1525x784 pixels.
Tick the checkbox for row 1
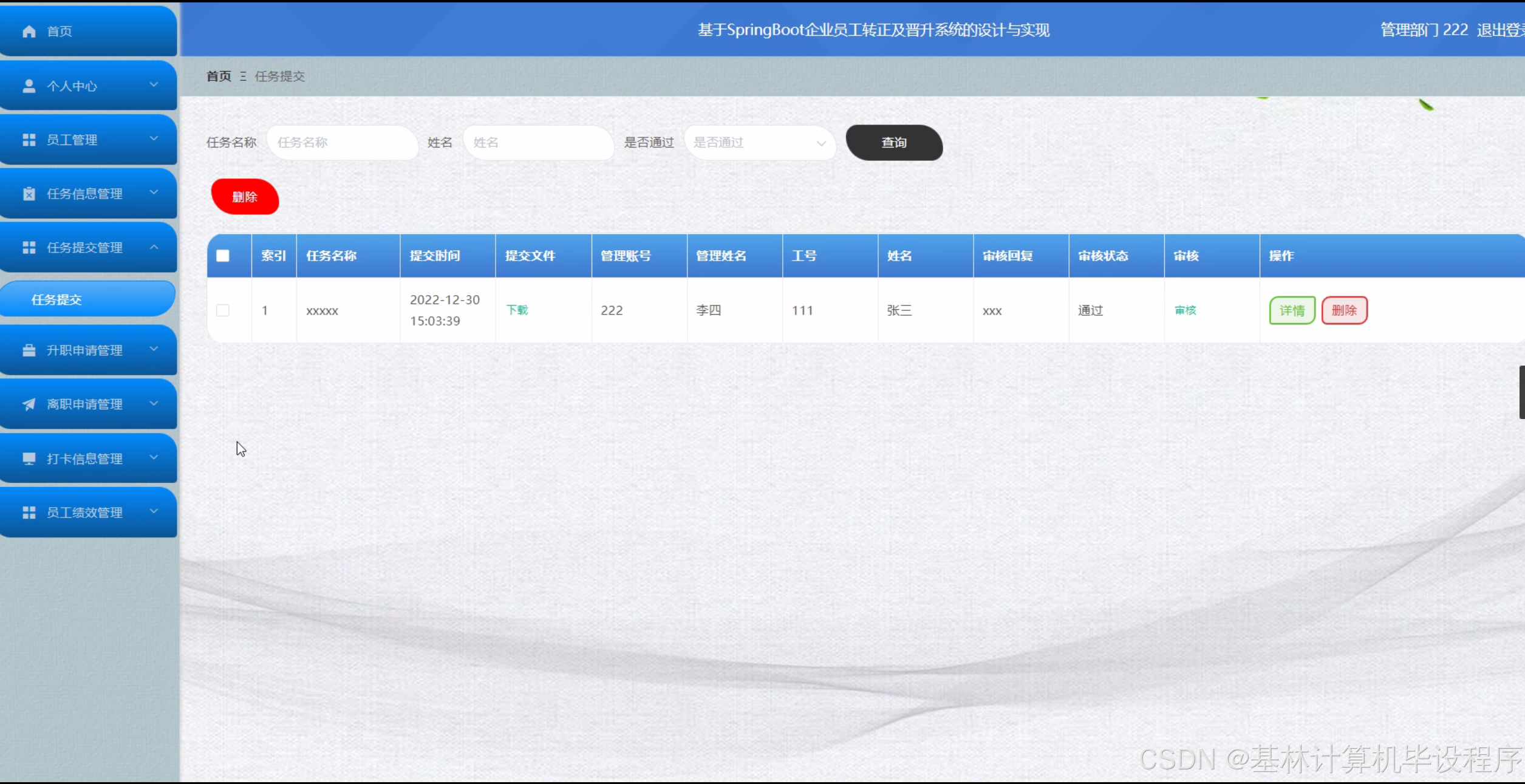point(223,310)
